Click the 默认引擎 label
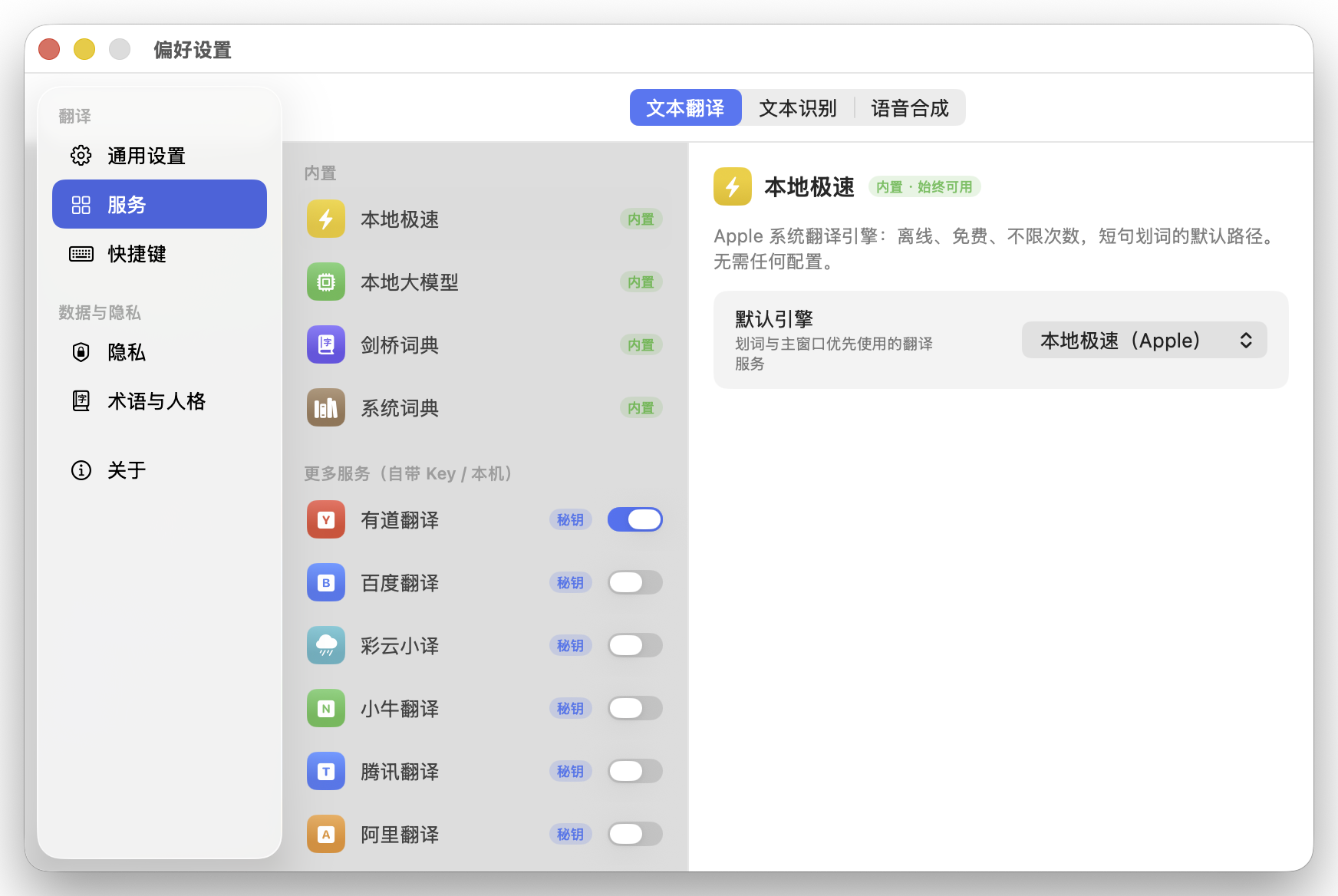The image size is (1338, 896). 774,319
